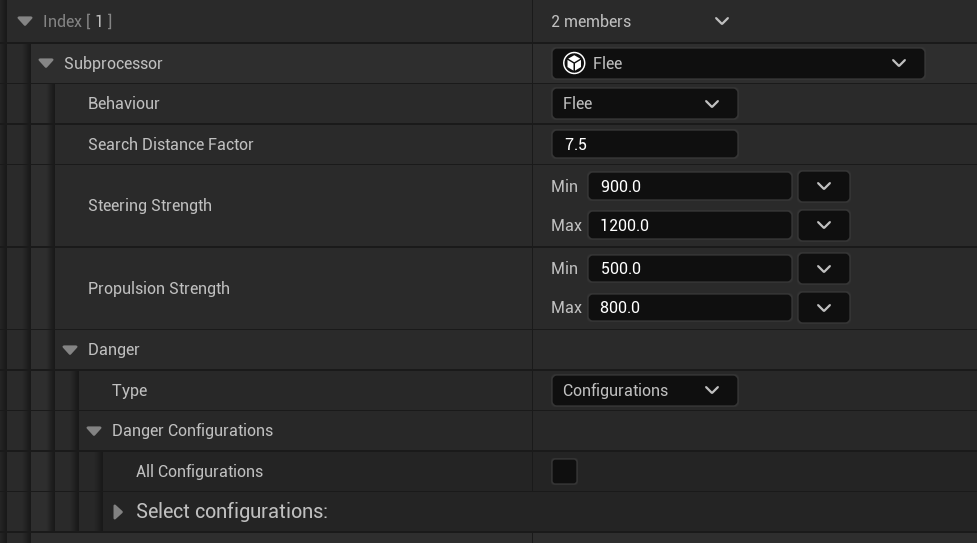Collapse the Danger Configurations group
This screenshot has width=977, height=543.
click(94, 430)
